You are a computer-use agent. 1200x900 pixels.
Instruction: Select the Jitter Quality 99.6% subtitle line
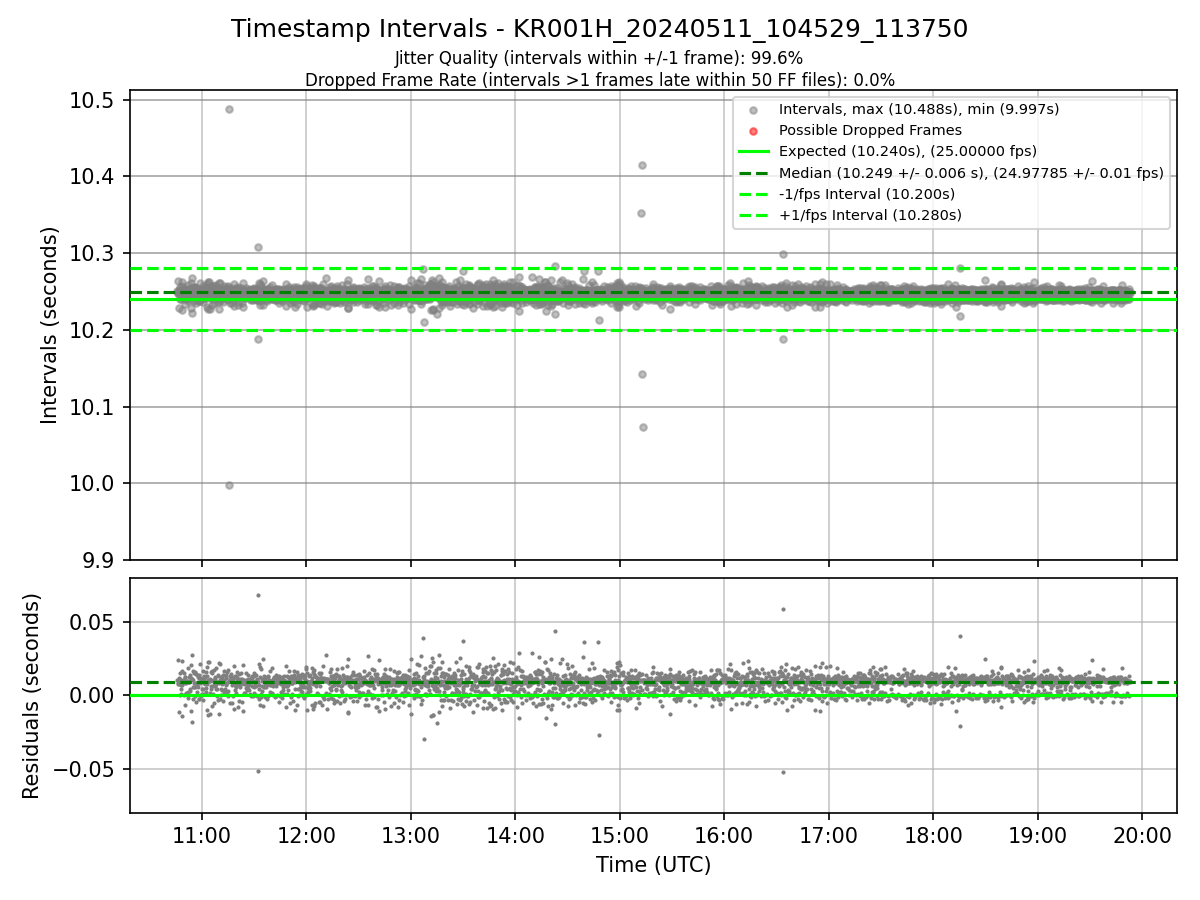599,58
